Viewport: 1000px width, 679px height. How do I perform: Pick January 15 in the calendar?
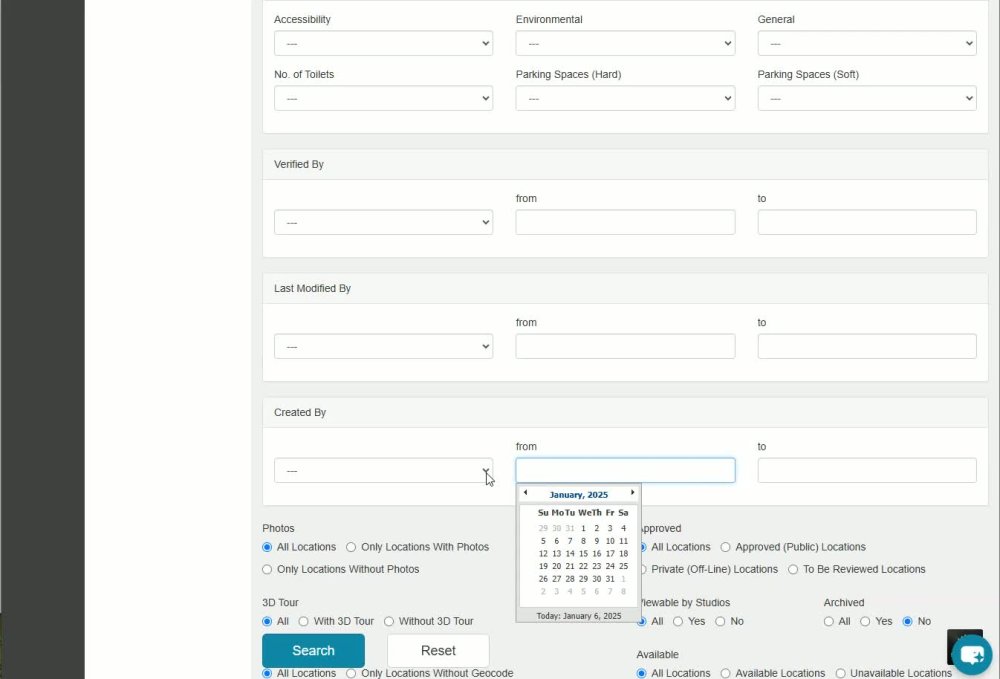pyautogui.click(x=583, y=553)
